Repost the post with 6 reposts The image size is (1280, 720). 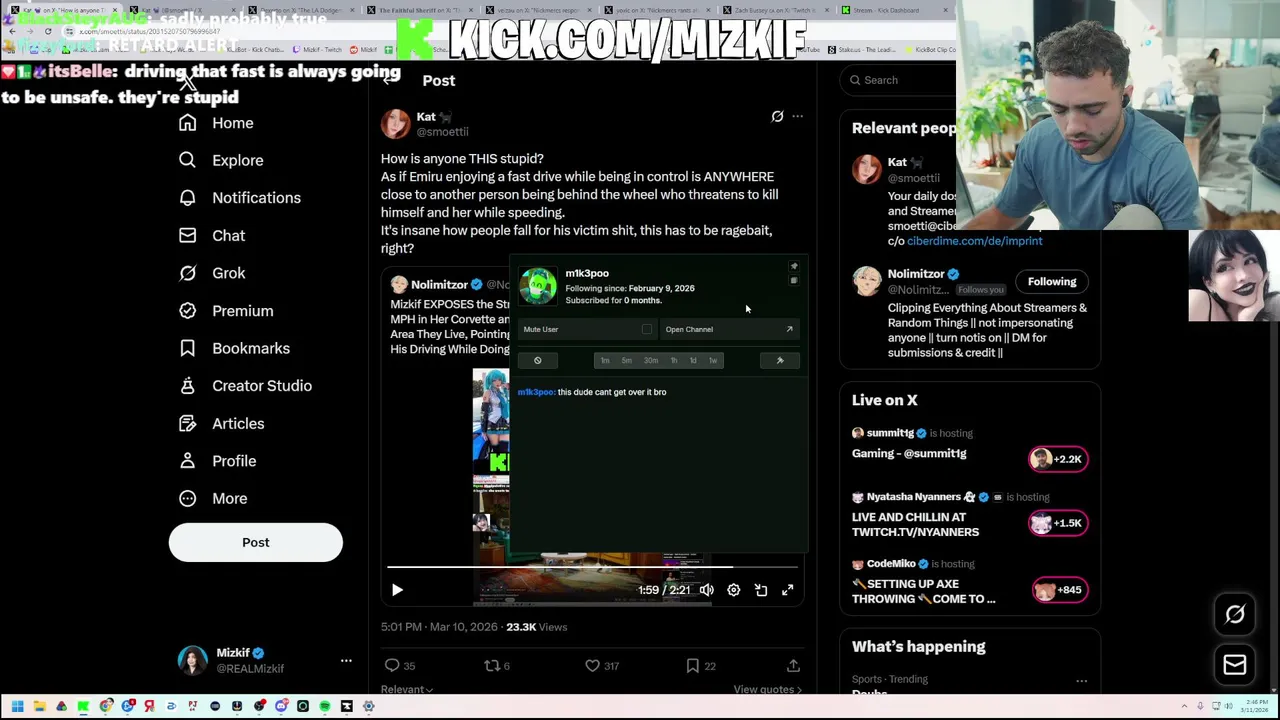tap(497, 665)
